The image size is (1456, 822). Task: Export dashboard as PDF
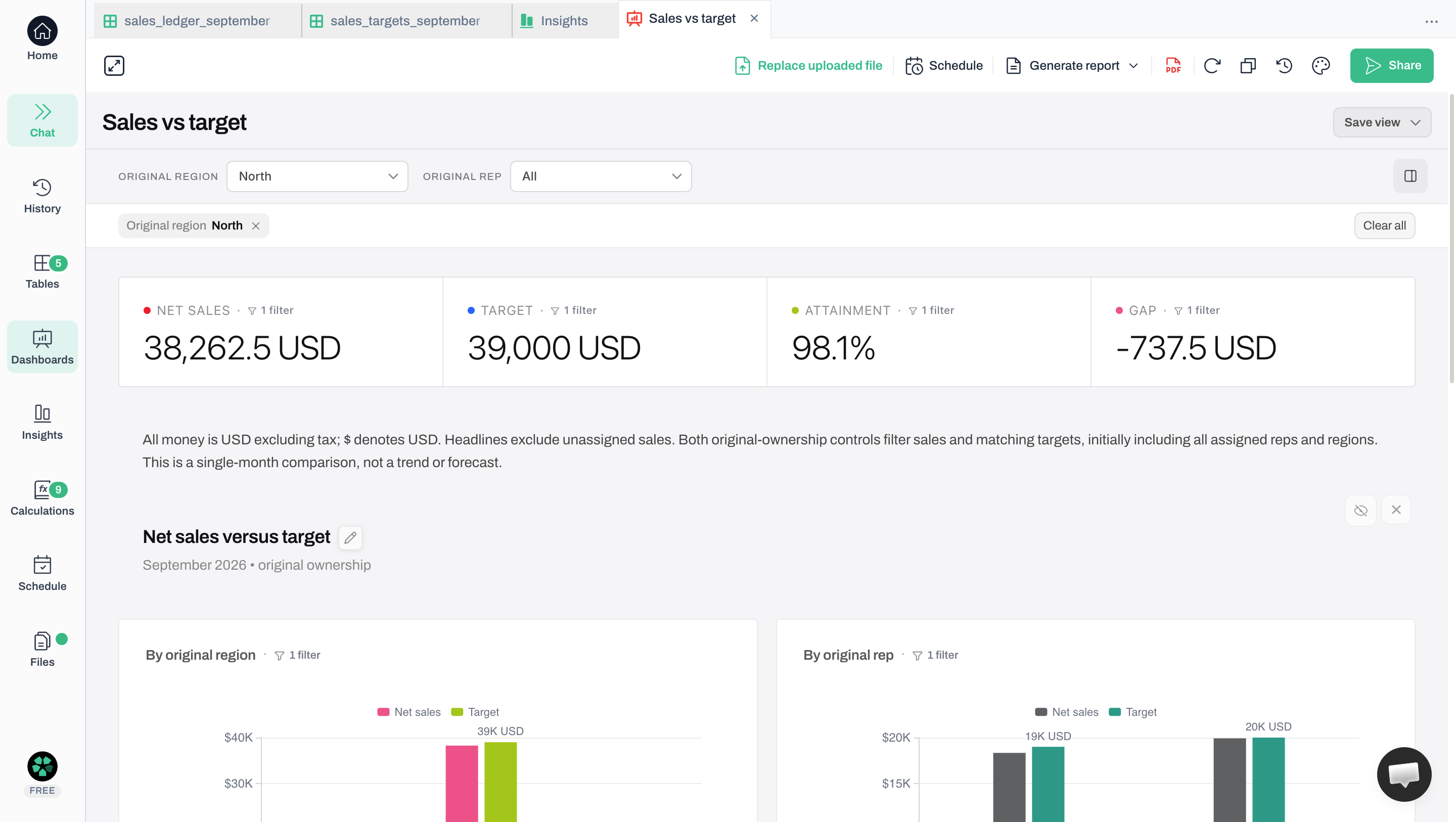click(x=1173, y=66)
